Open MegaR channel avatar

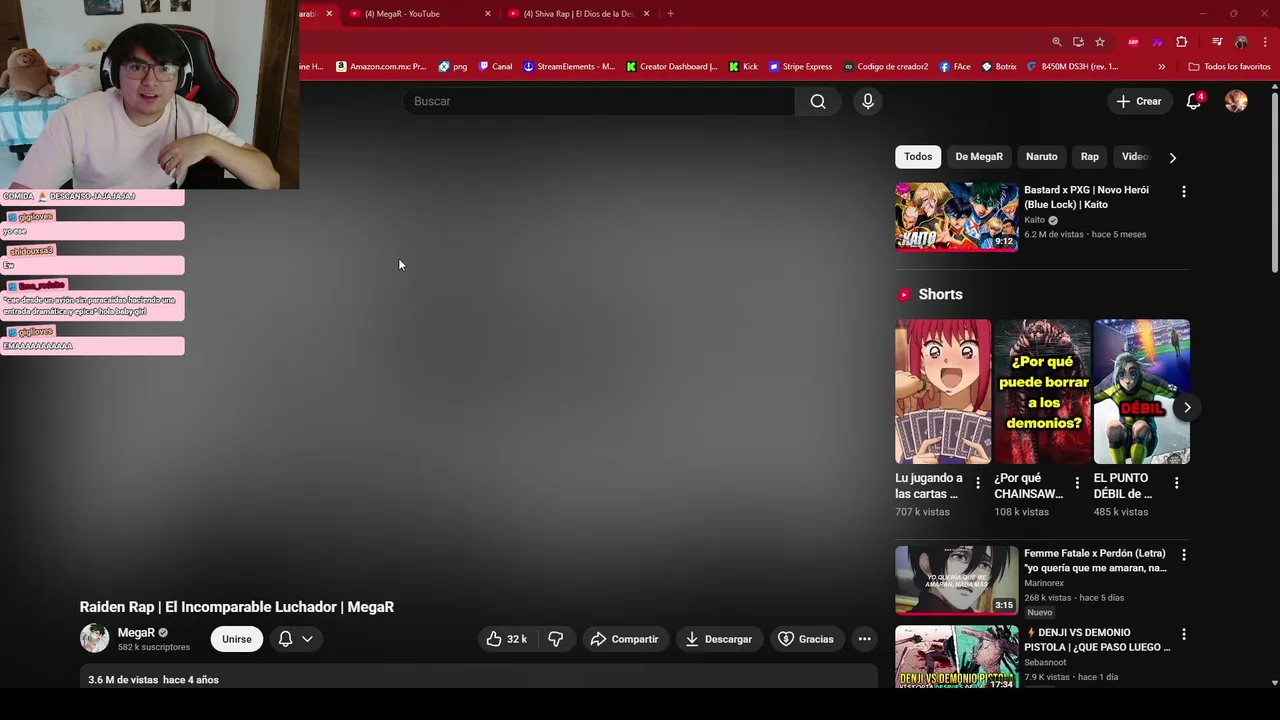(x=94, y=638)
